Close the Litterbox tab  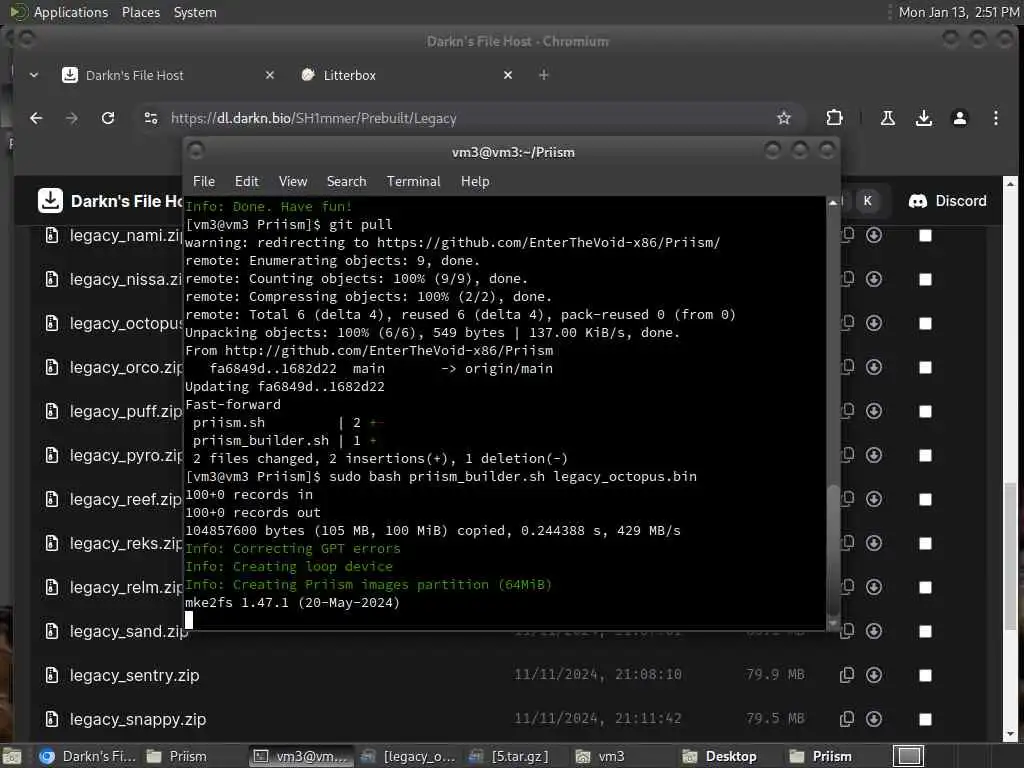coord(507,75)
